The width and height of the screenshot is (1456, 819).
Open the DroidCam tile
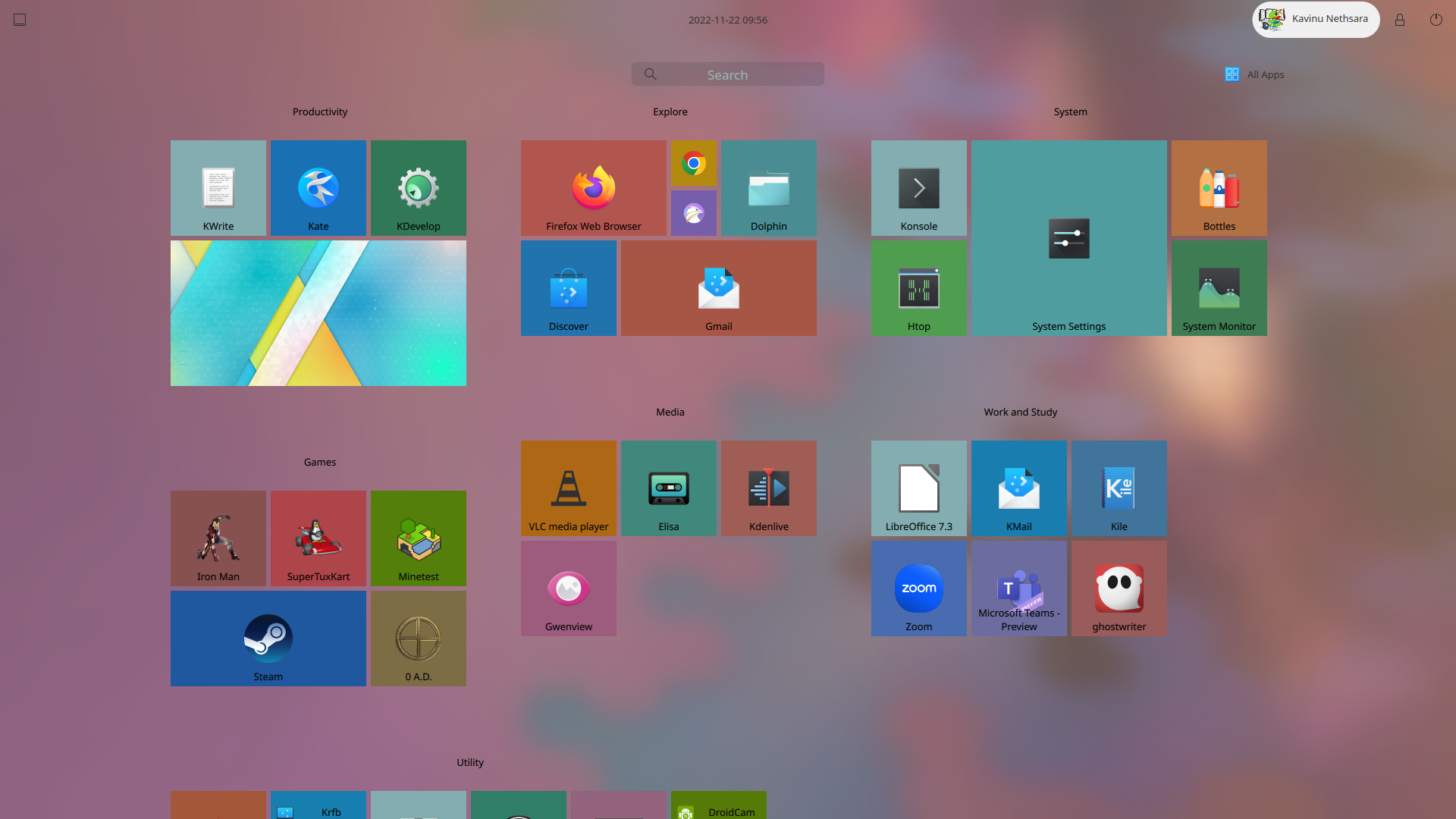pos(719,805)
